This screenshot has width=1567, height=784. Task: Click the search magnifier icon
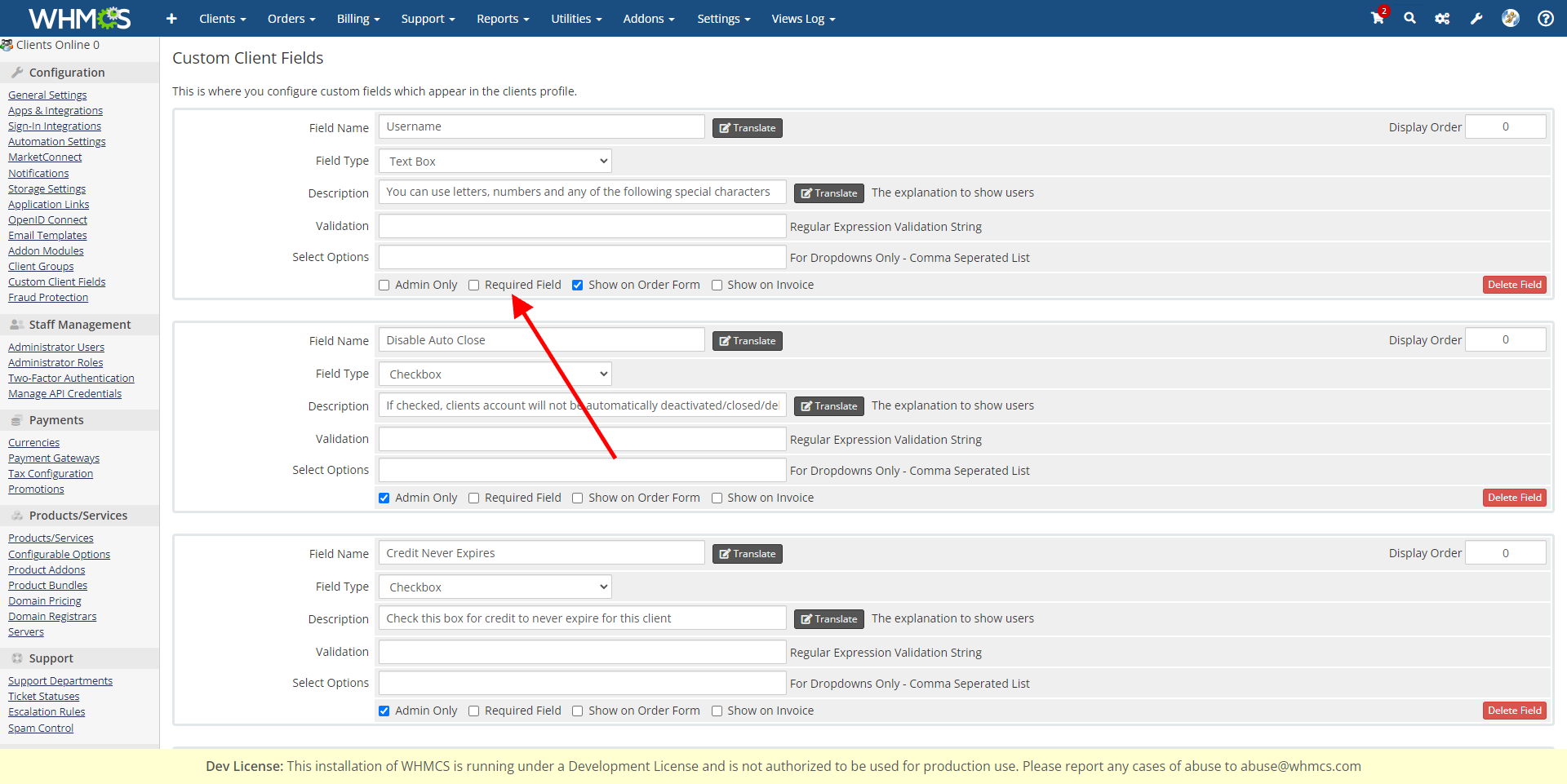(1409, 18)
